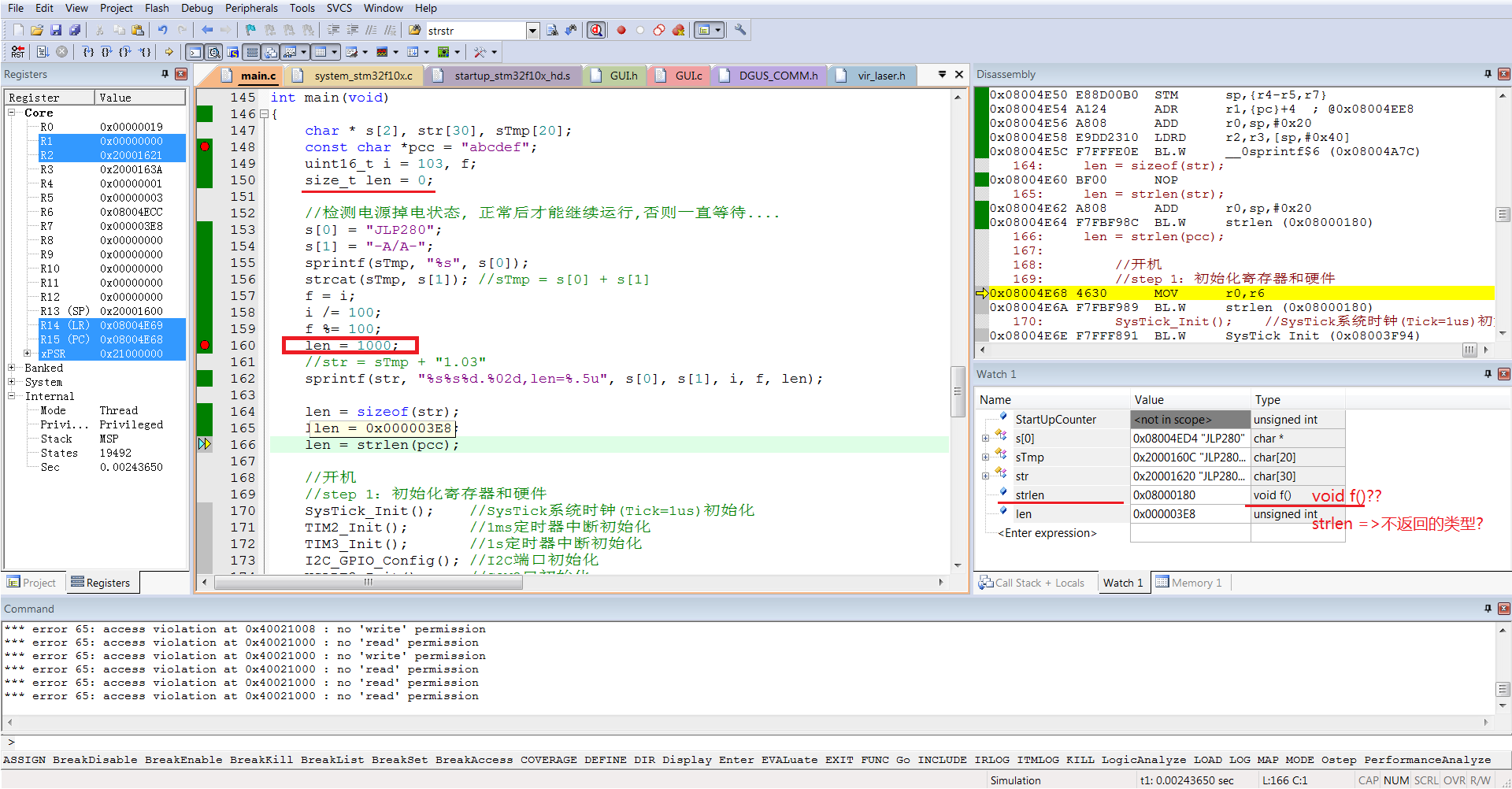Expand the xPSR register
1512x789 pixels.
(27, 354)
